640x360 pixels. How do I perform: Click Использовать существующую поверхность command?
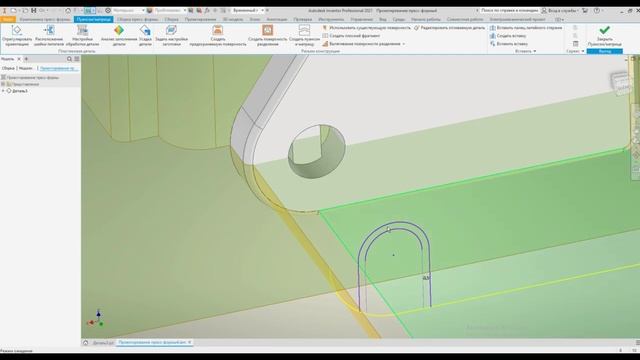coord(367,28)
